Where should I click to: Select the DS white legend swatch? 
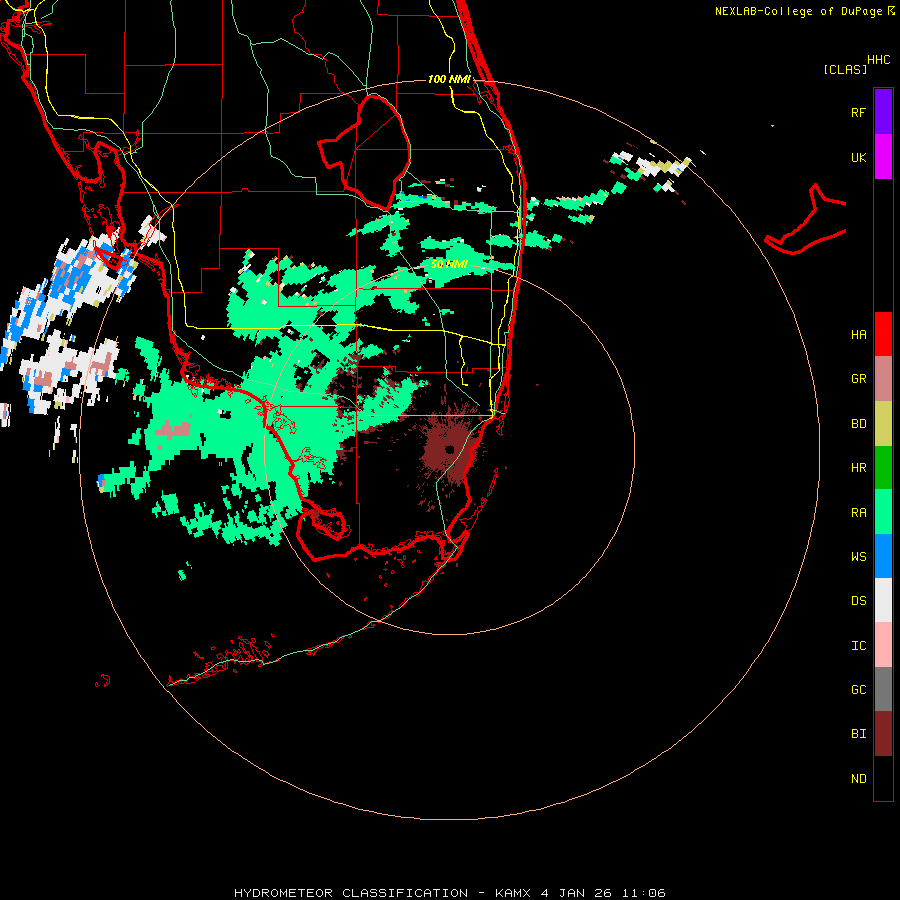coord(883,600)
